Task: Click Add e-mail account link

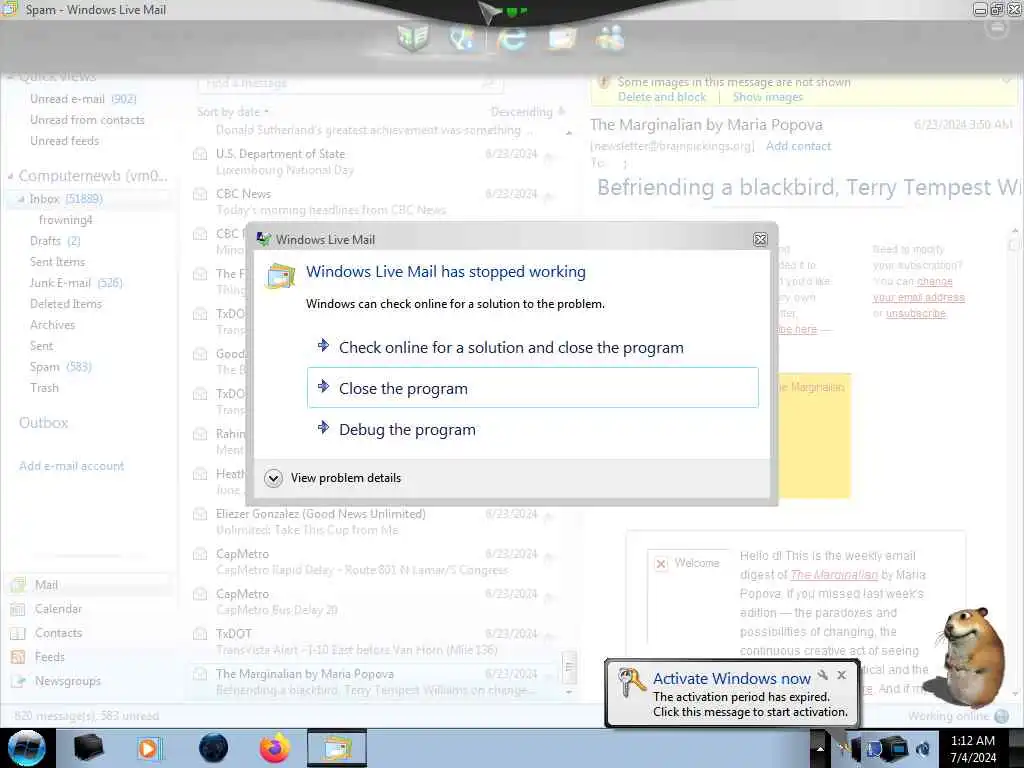Action: [71, 466]
